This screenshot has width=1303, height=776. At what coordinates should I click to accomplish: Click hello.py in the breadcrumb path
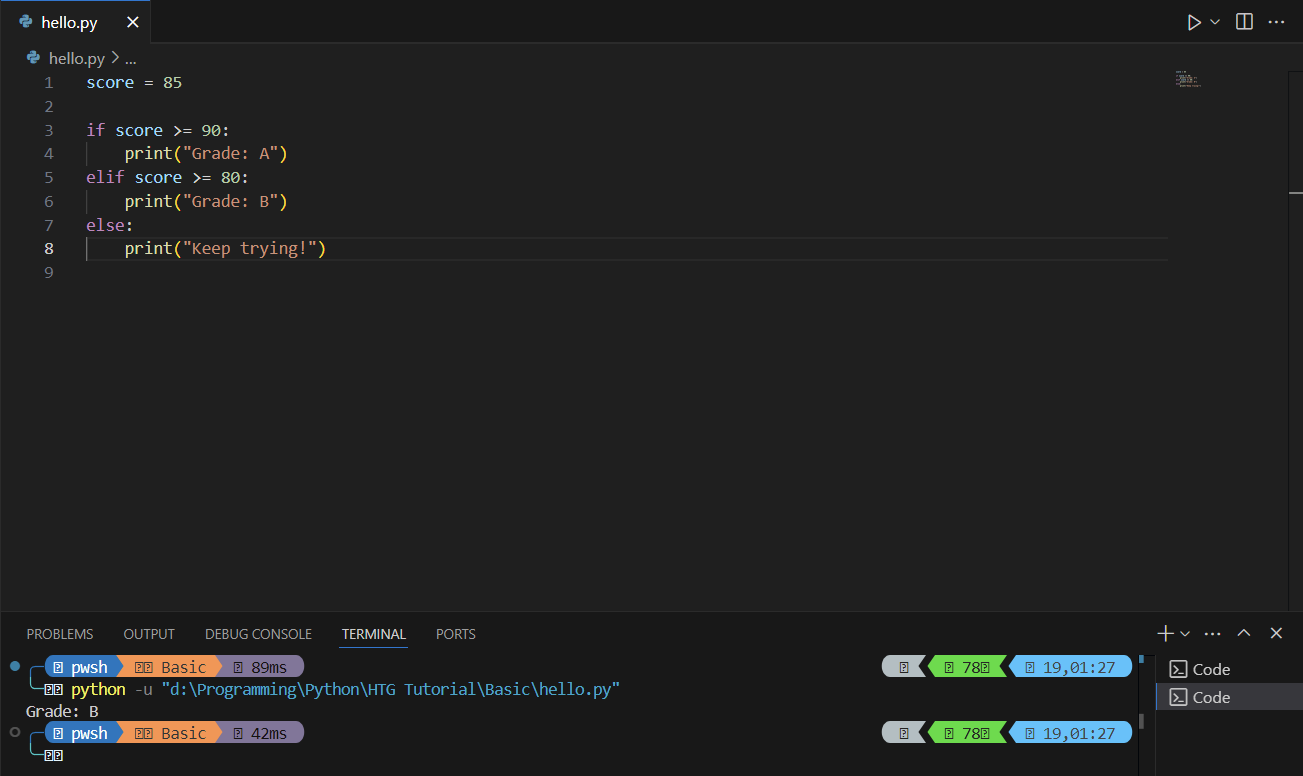pos(76,59)
